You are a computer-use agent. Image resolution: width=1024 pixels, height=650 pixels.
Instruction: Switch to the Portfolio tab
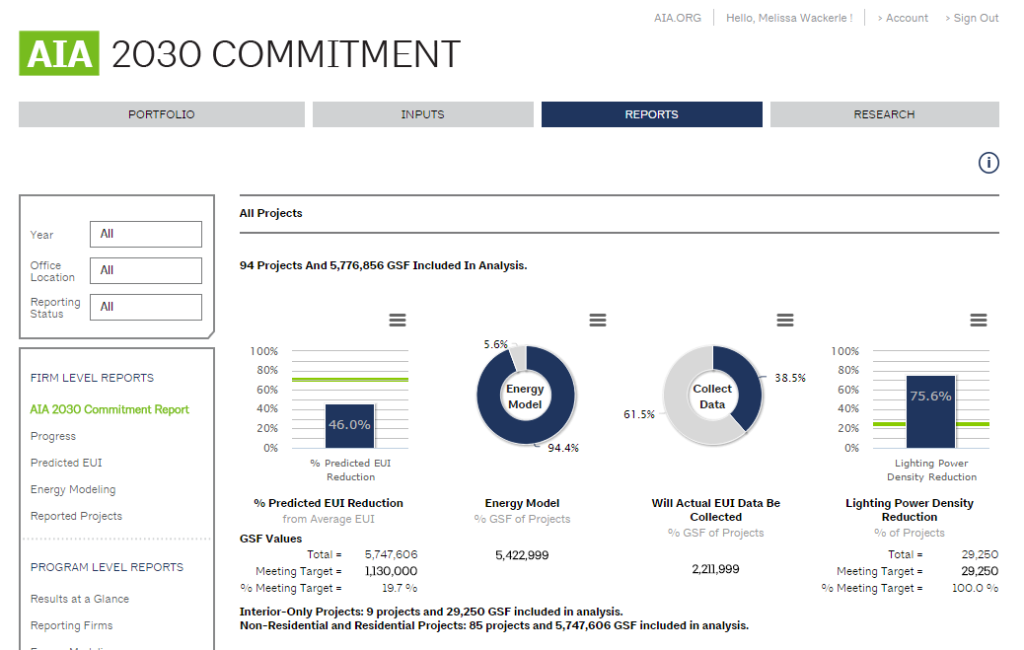coord(161,115)
